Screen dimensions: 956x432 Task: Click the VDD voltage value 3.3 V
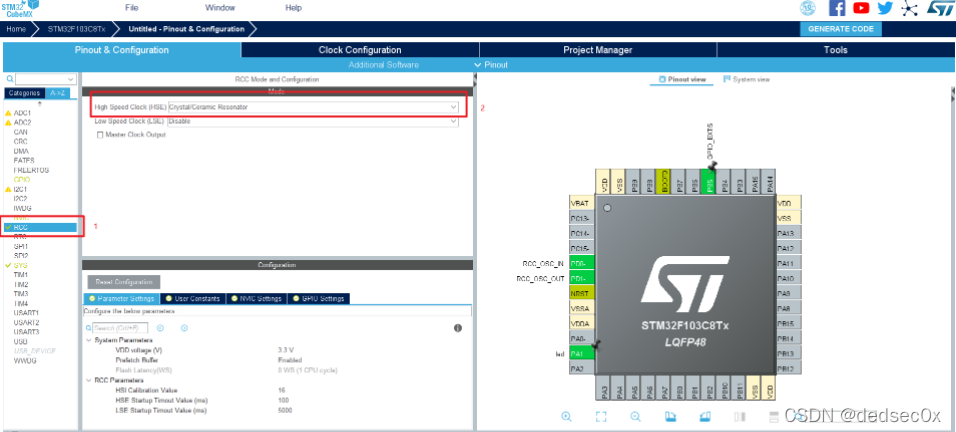pyautogui.click(x=285, y=350)
